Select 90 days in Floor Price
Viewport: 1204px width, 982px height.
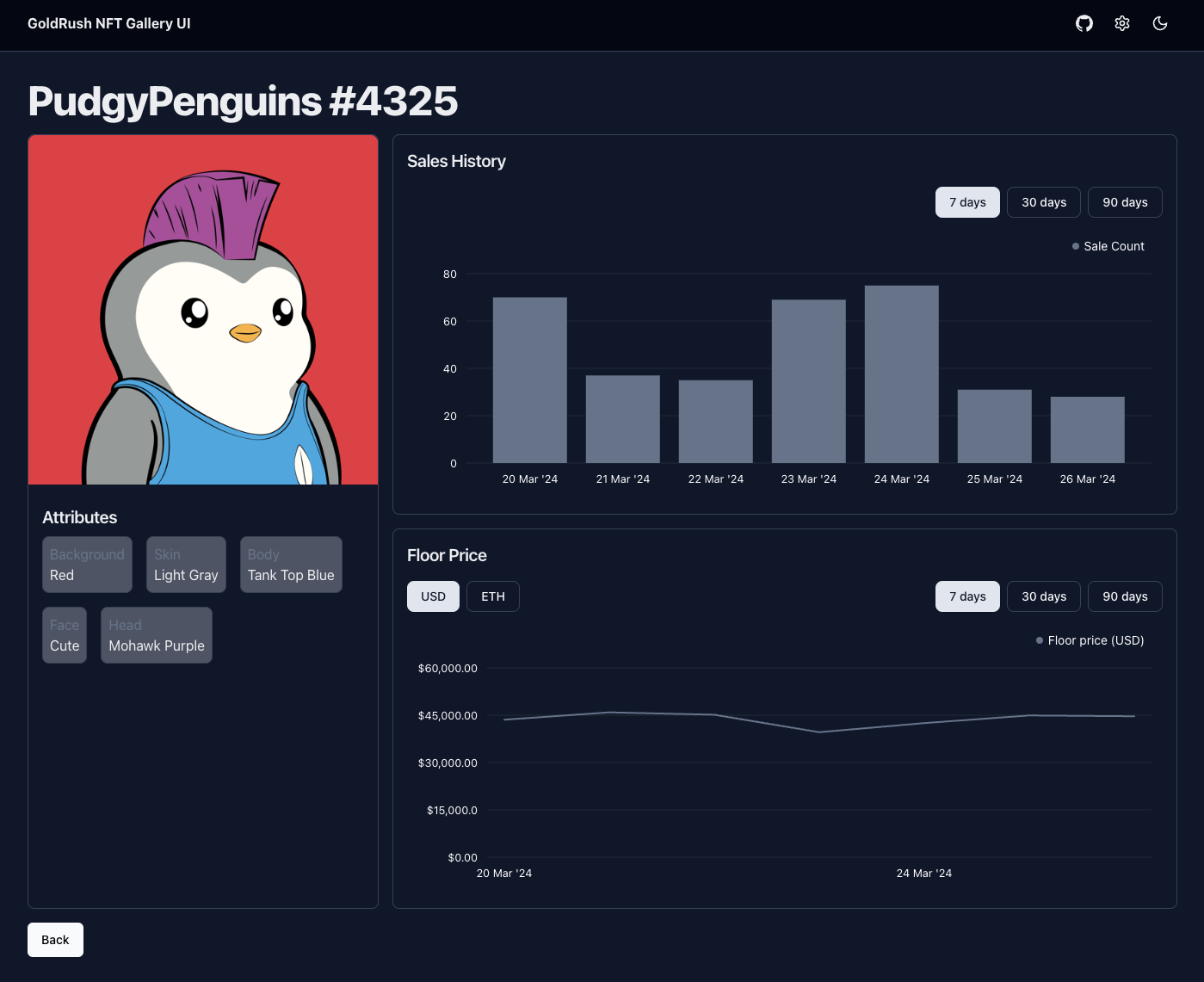coord(1125,596)
